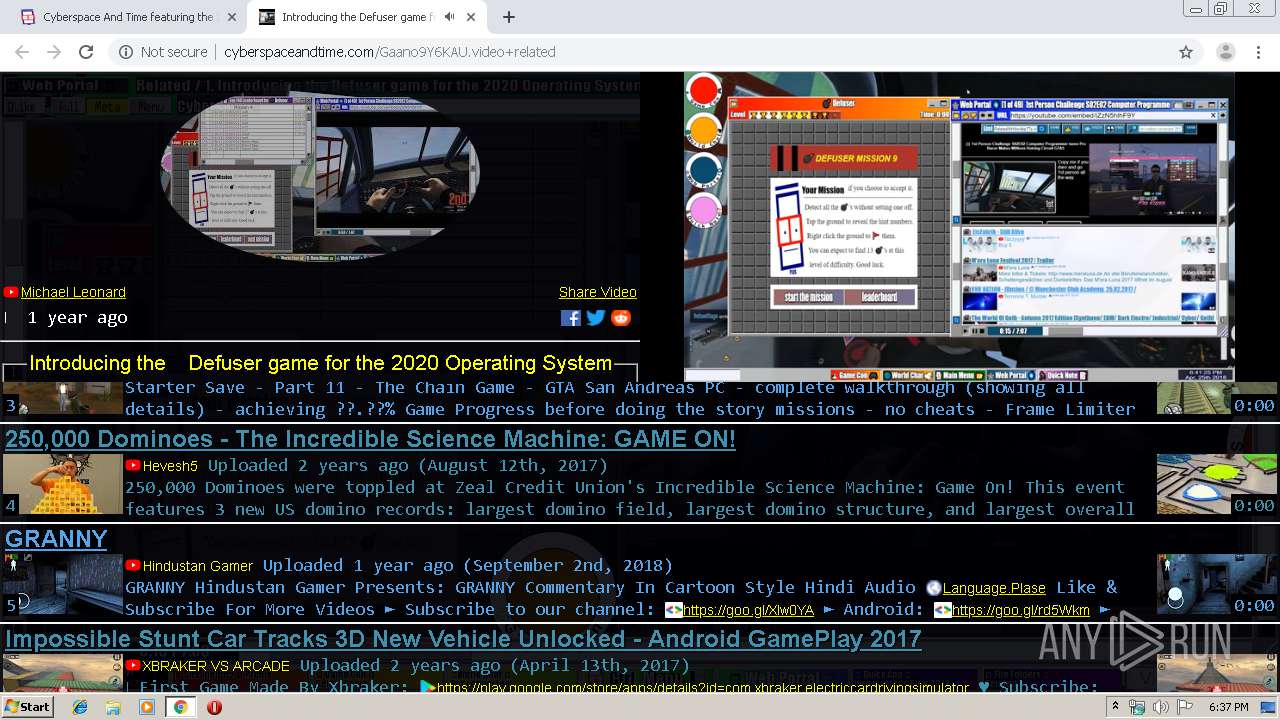The width and height of the screenshot is (1280, 720).
Task: Go back with the browser back arrow
Action: pyautogui.click(x=22, y=52)
